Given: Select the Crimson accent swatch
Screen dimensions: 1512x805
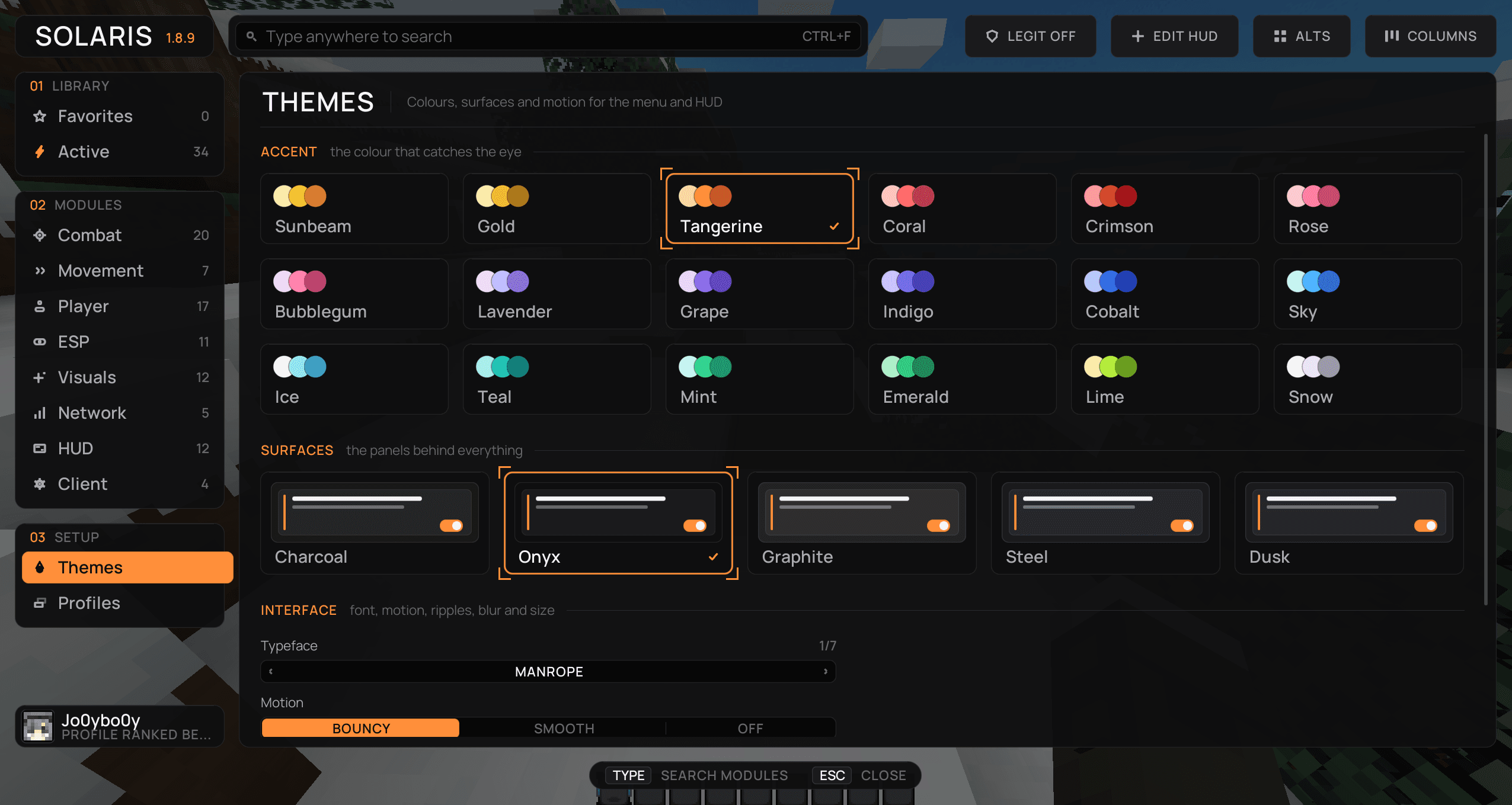Looking at the screenshot, I should pos(1165,209).
